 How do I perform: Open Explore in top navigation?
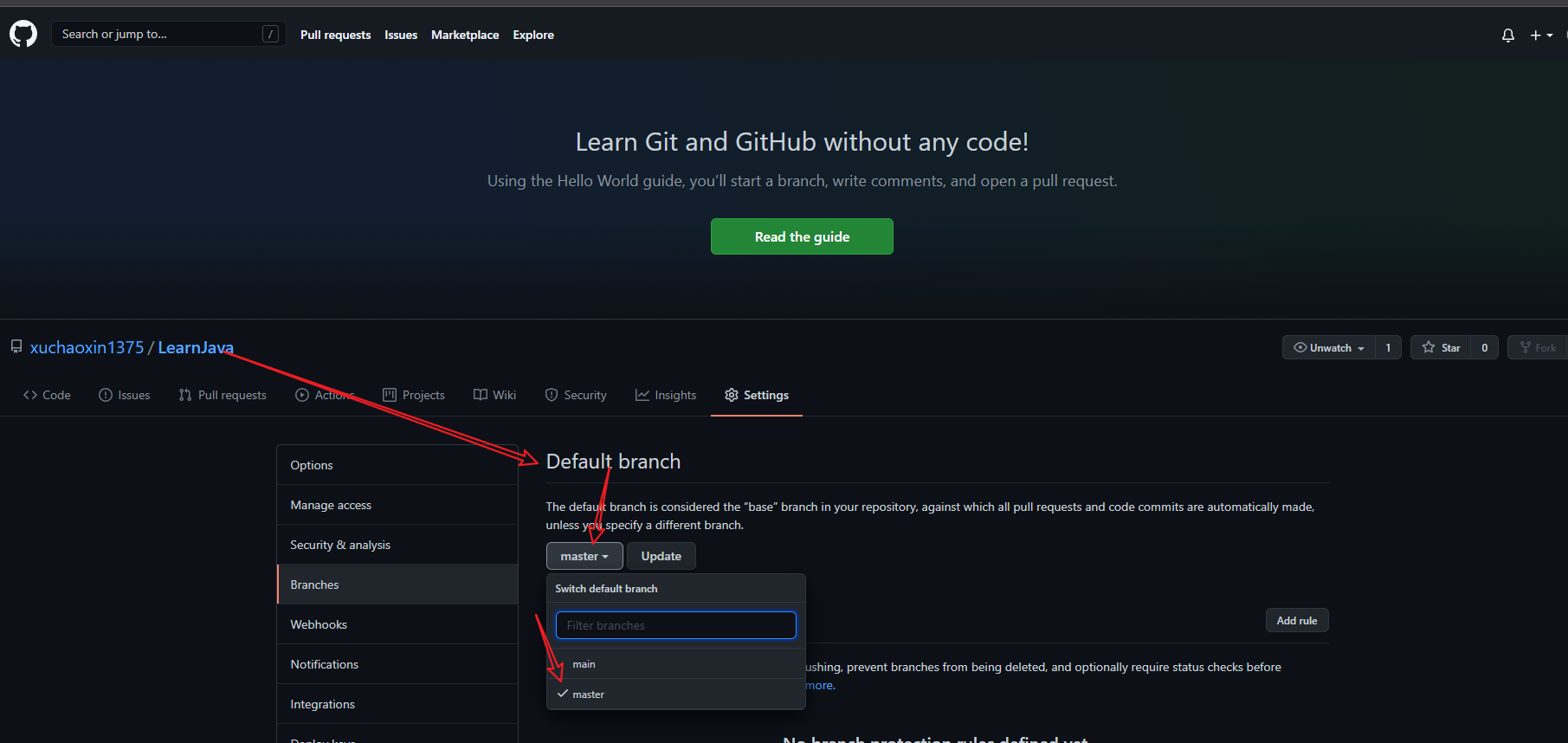tap(533, 35)
